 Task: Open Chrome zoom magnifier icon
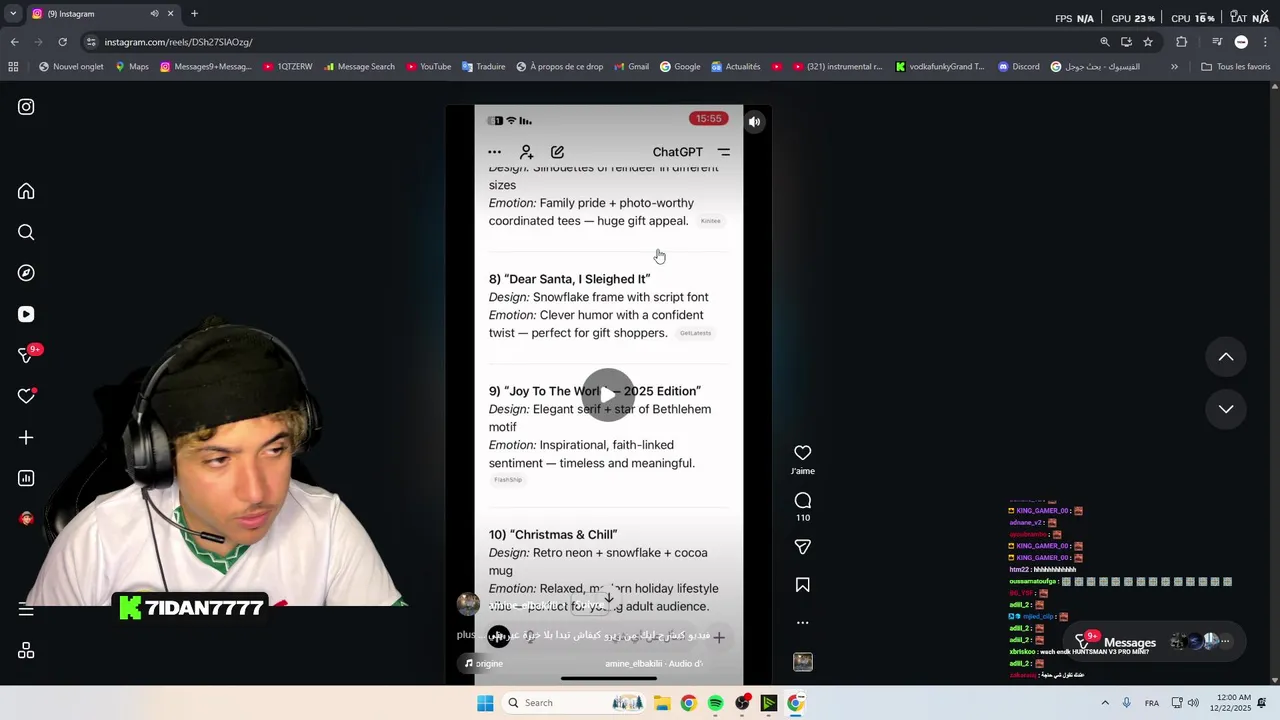[1104, 42]
